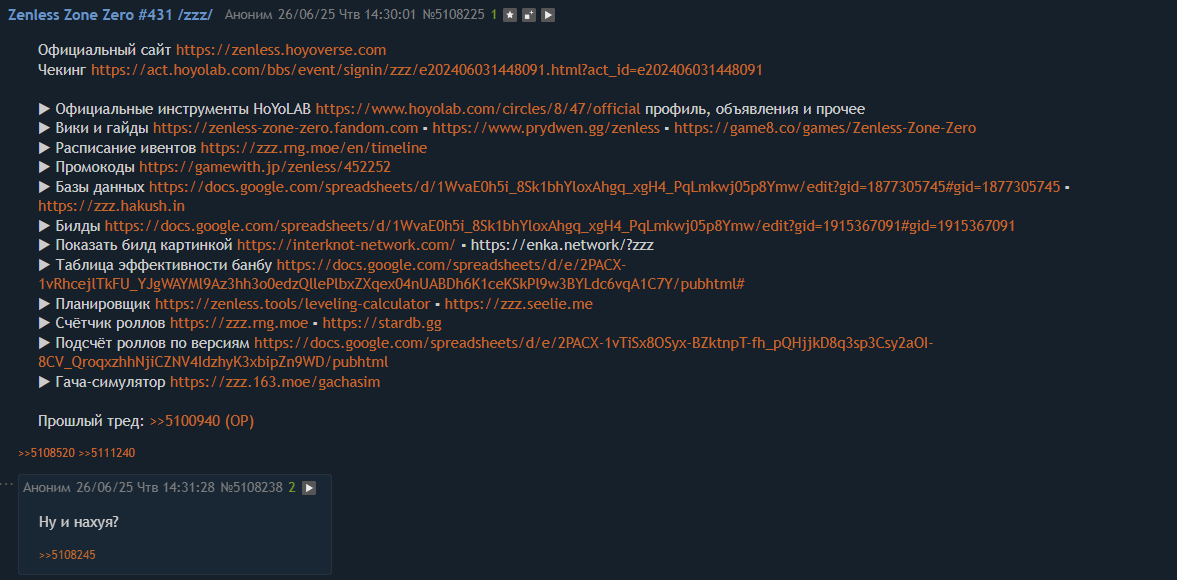Click the 'Официальный сайт' label
Screen dimensions: 1177x580
click(105, 50)
